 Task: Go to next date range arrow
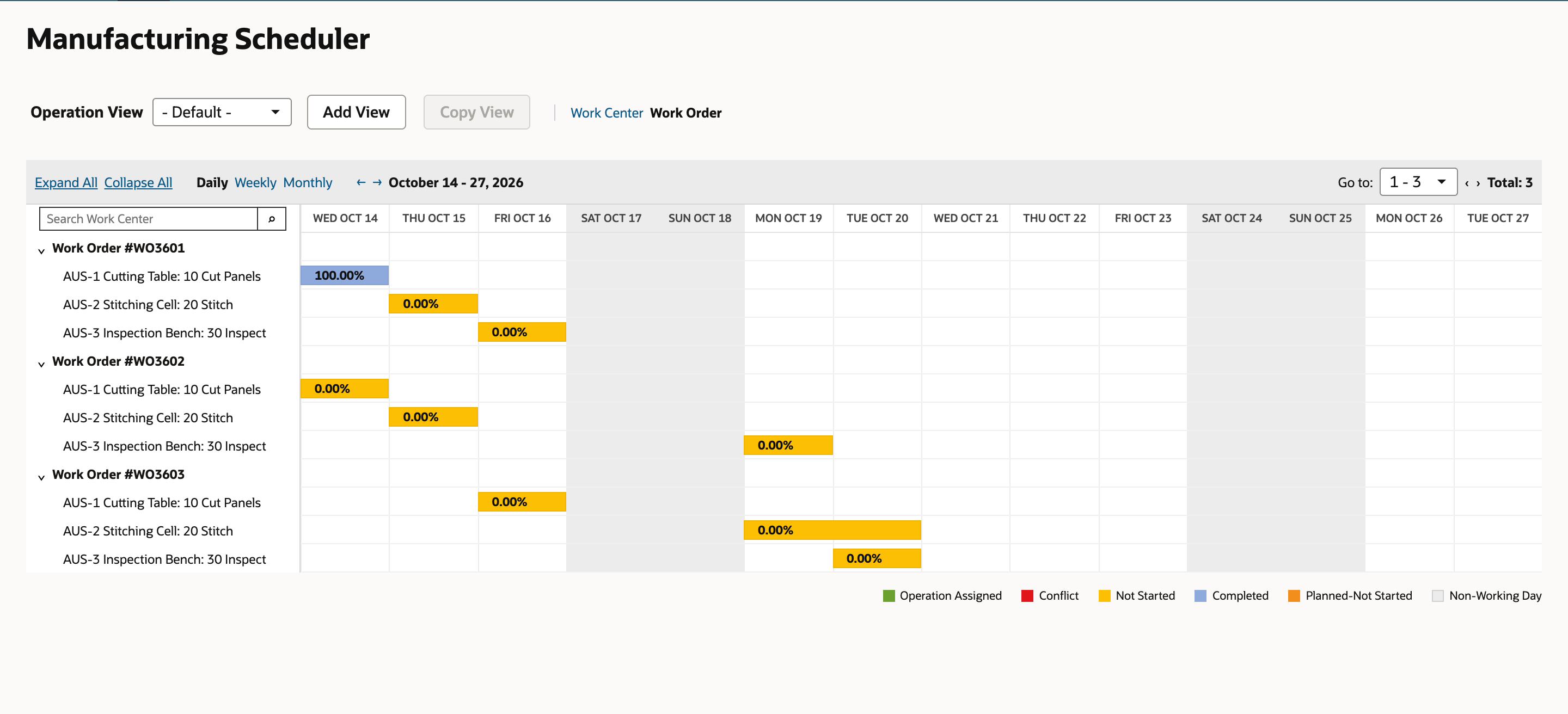click(x=377, y=182)
